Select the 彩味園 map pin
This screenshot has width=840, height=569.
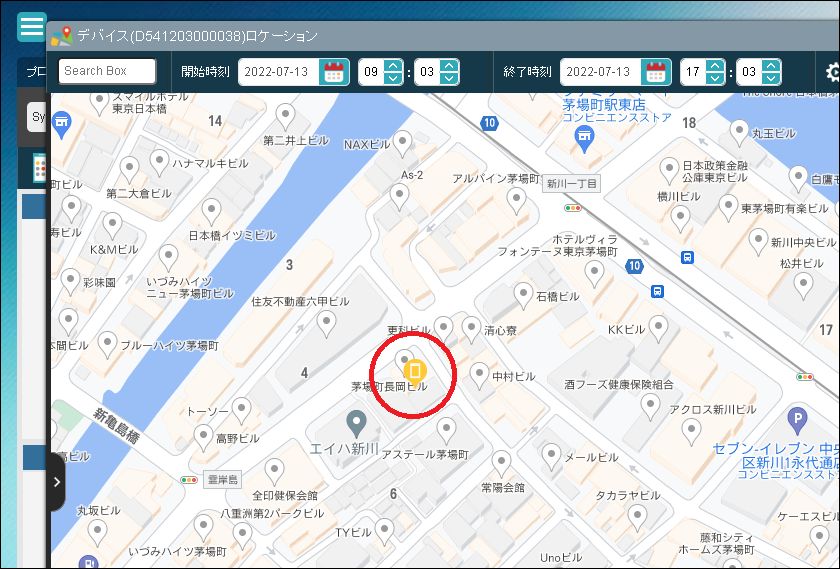pos(70,281)
